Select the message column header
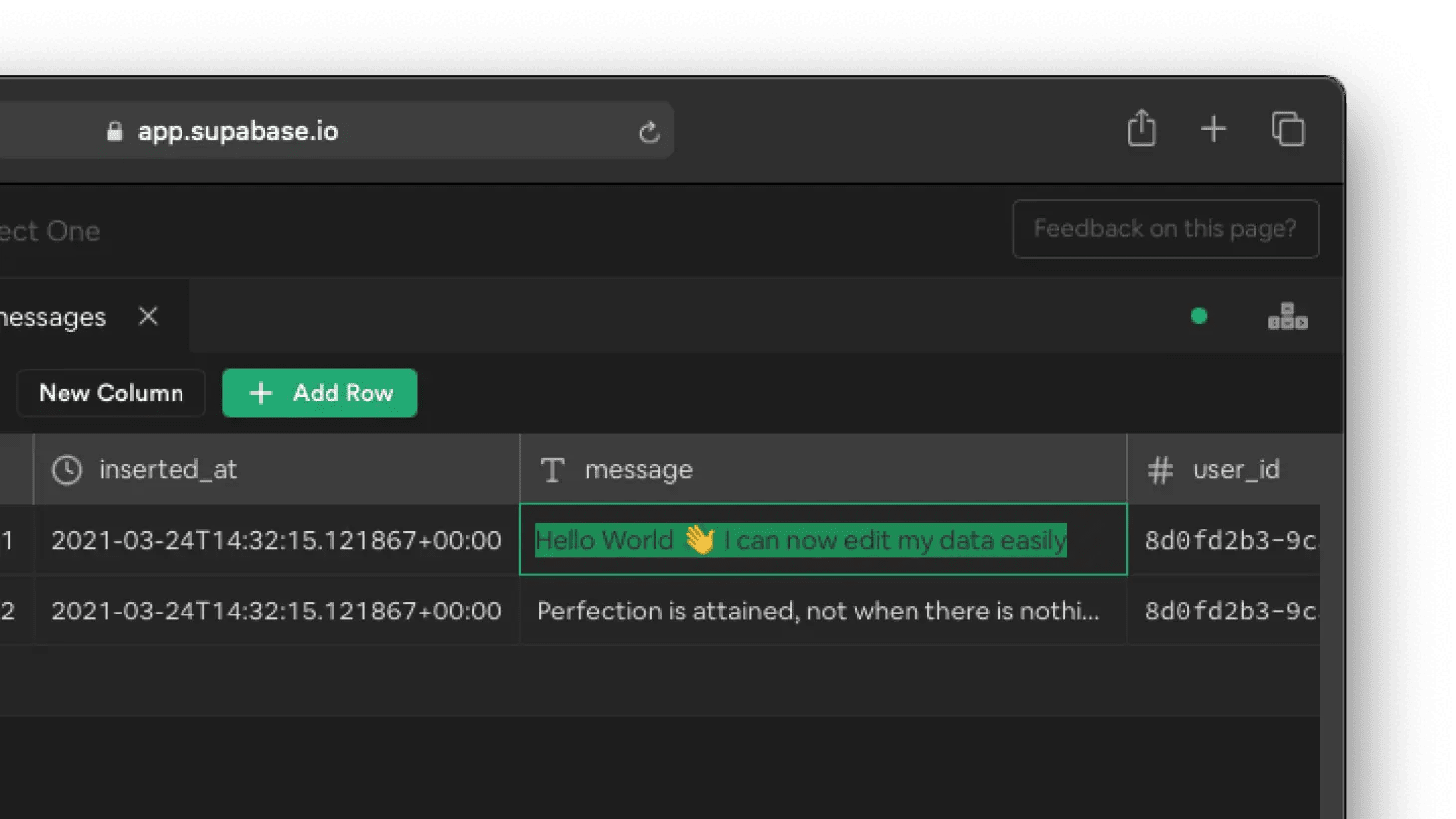The width and height of the screenshot is (1456, 819). tap(823, 469)
